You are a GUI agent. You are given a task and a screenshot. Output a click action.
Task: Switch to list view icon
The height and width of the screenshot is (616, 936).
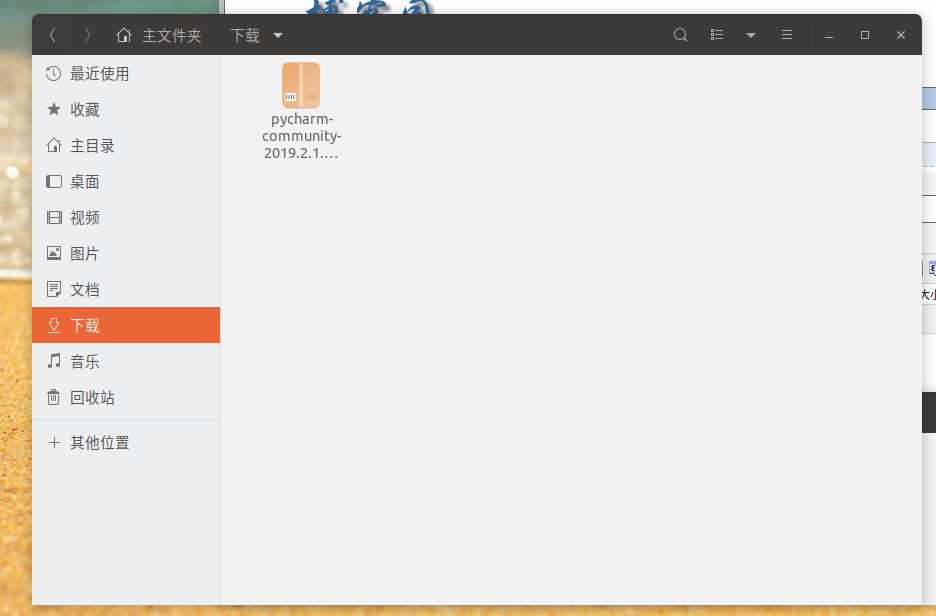click(x=716, y=35)
